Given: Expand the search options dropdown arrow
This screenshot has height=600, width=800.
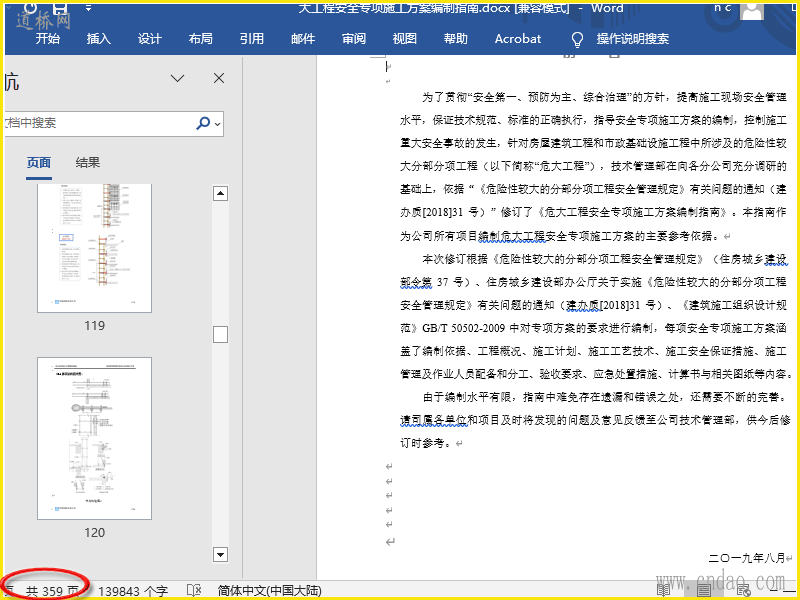Looking at the screenshot, I should click(217, 123).
